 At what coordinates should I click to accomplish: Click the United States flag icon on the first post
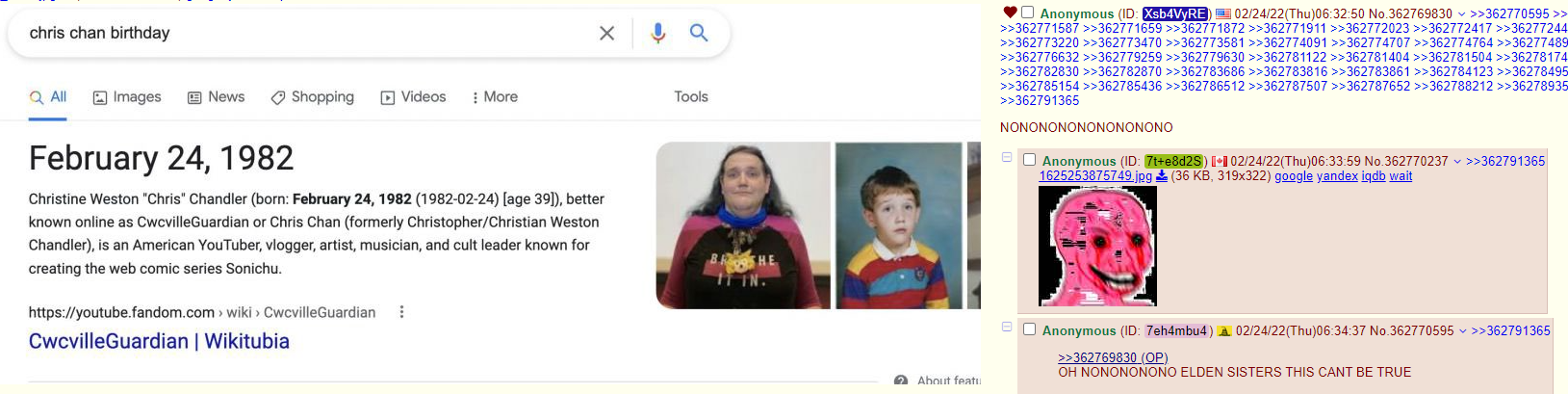[x=1222, y=13]
